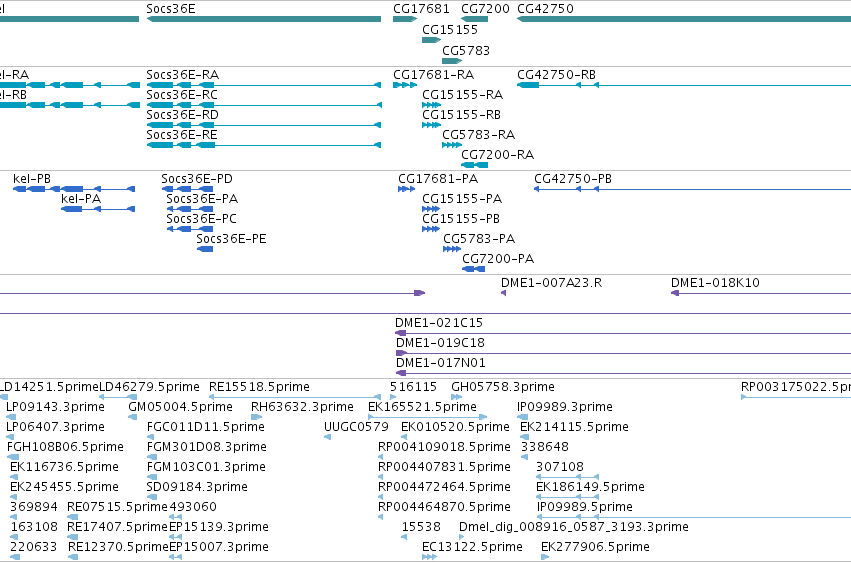
Task: Select EST GM05004.5prime
Action: click(x=181, y=407)
